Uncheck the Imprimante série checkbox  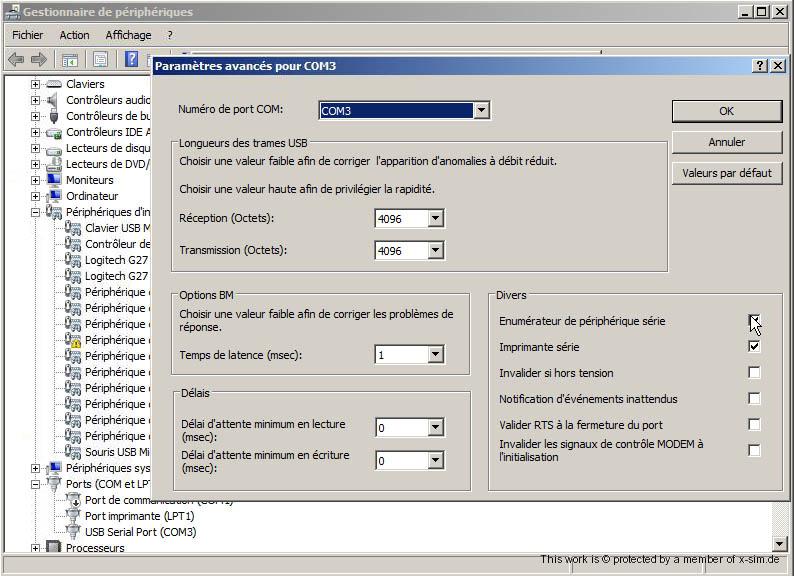pyautogui.click(x=754, y=346)
